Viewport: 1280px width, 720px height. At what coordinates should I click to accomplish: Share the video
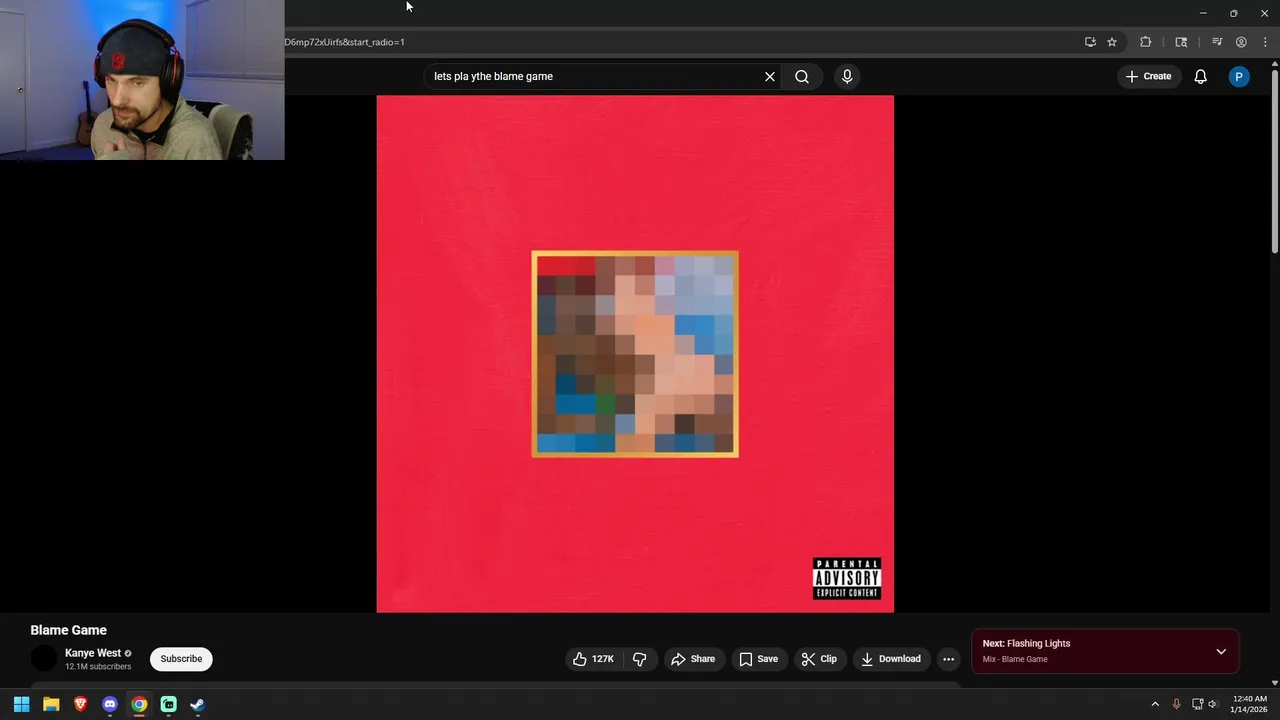point(693,659)
